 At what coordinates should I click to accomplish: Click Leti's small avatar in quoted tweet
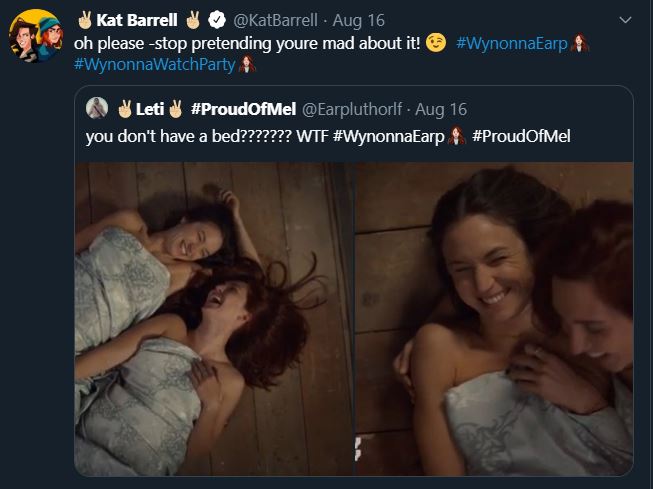(x=98, y=108)
